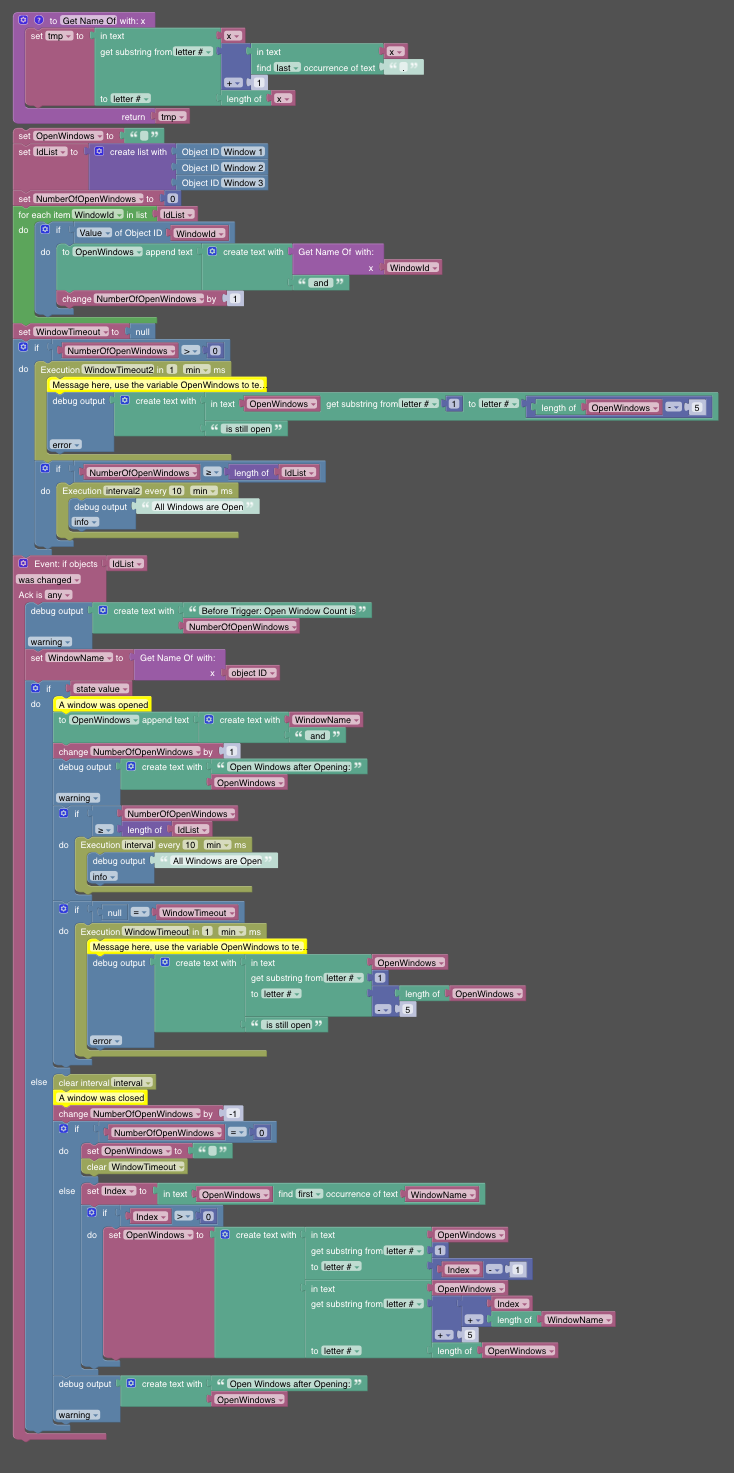
Task: Edit the '.' text in find last occurrence
Action: (x=402, y=68)
